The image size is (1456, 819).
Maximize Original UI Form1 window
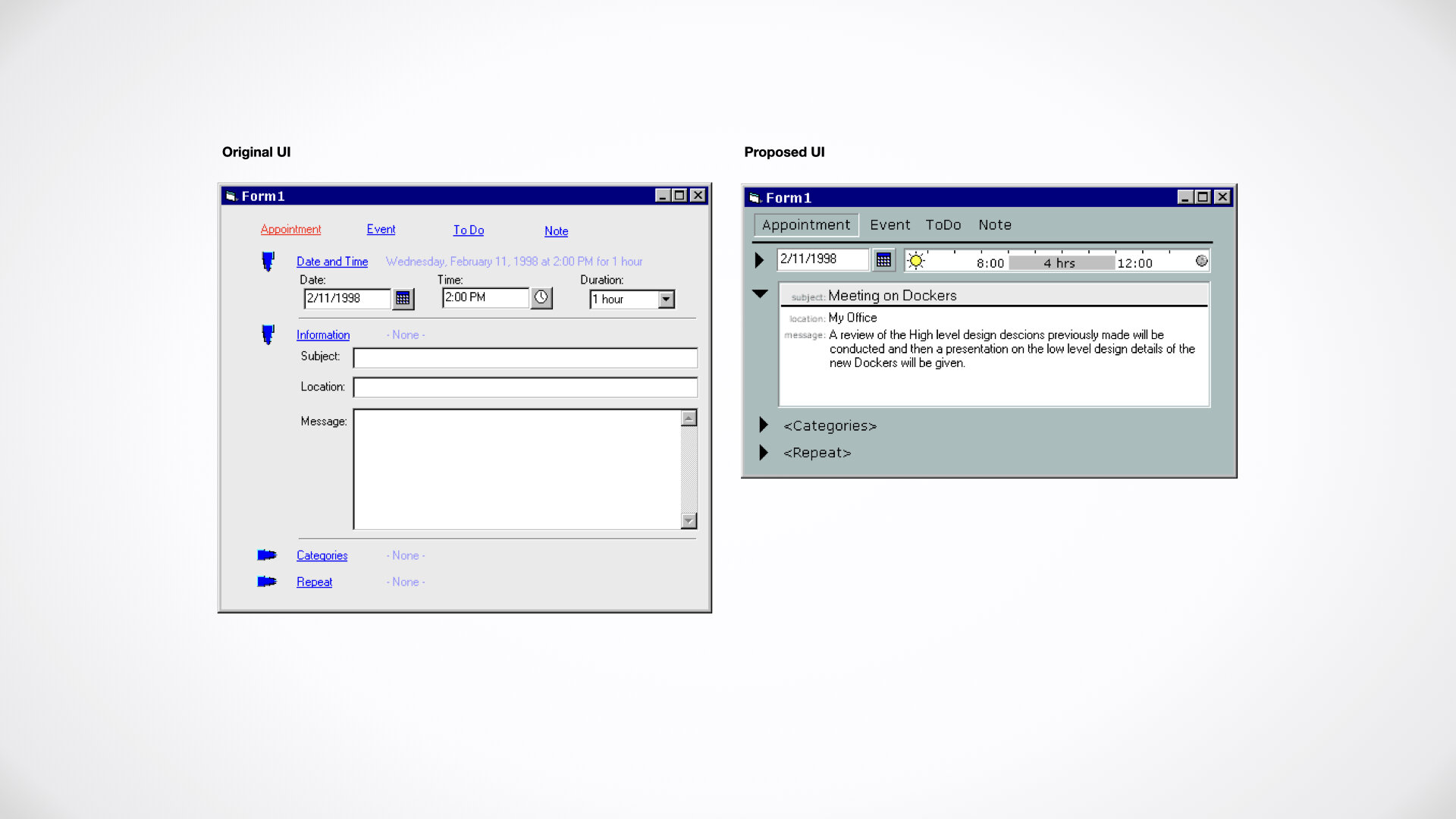pos(679,196)
